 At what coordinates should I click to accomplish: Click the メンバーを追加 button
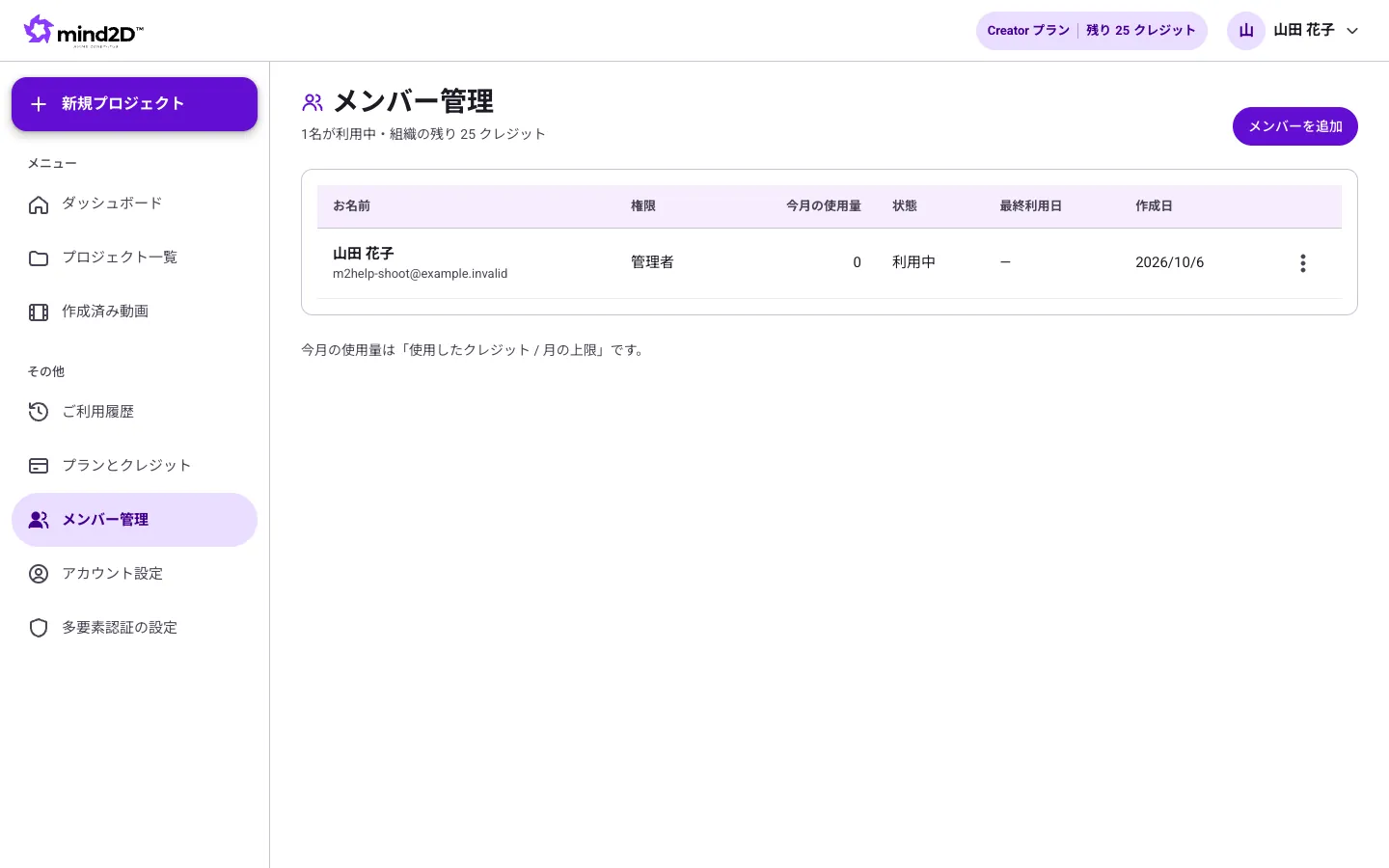[x=1295, y=126]
